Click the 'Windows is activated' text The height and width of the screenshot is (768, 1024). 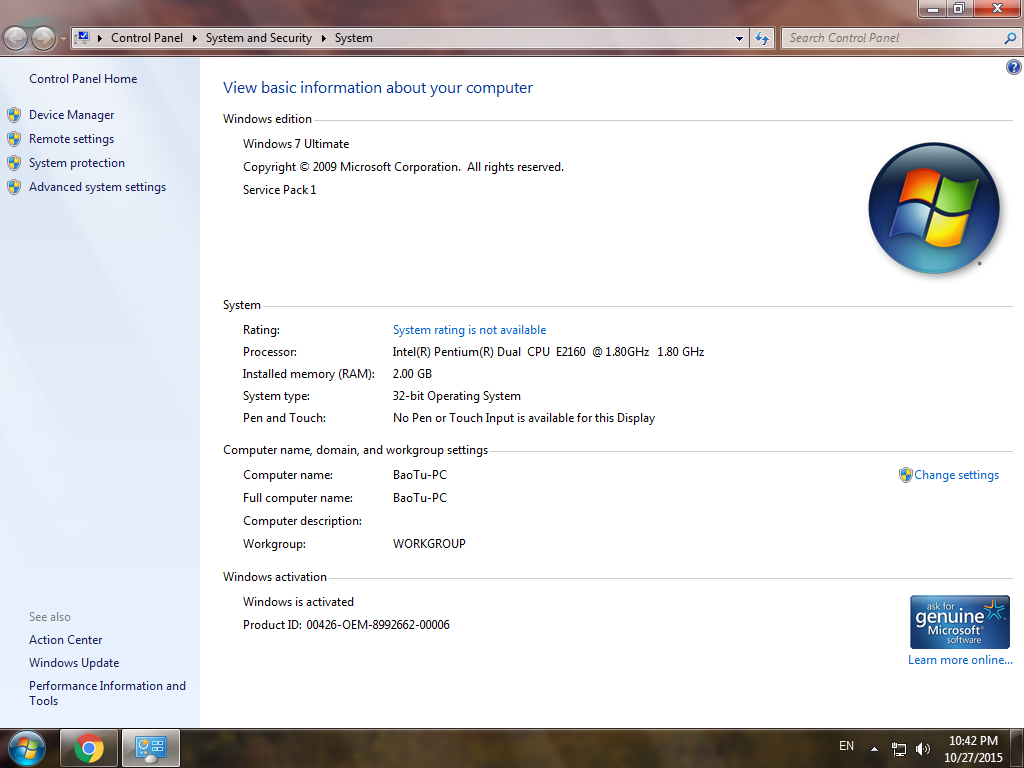pos(298,602)
